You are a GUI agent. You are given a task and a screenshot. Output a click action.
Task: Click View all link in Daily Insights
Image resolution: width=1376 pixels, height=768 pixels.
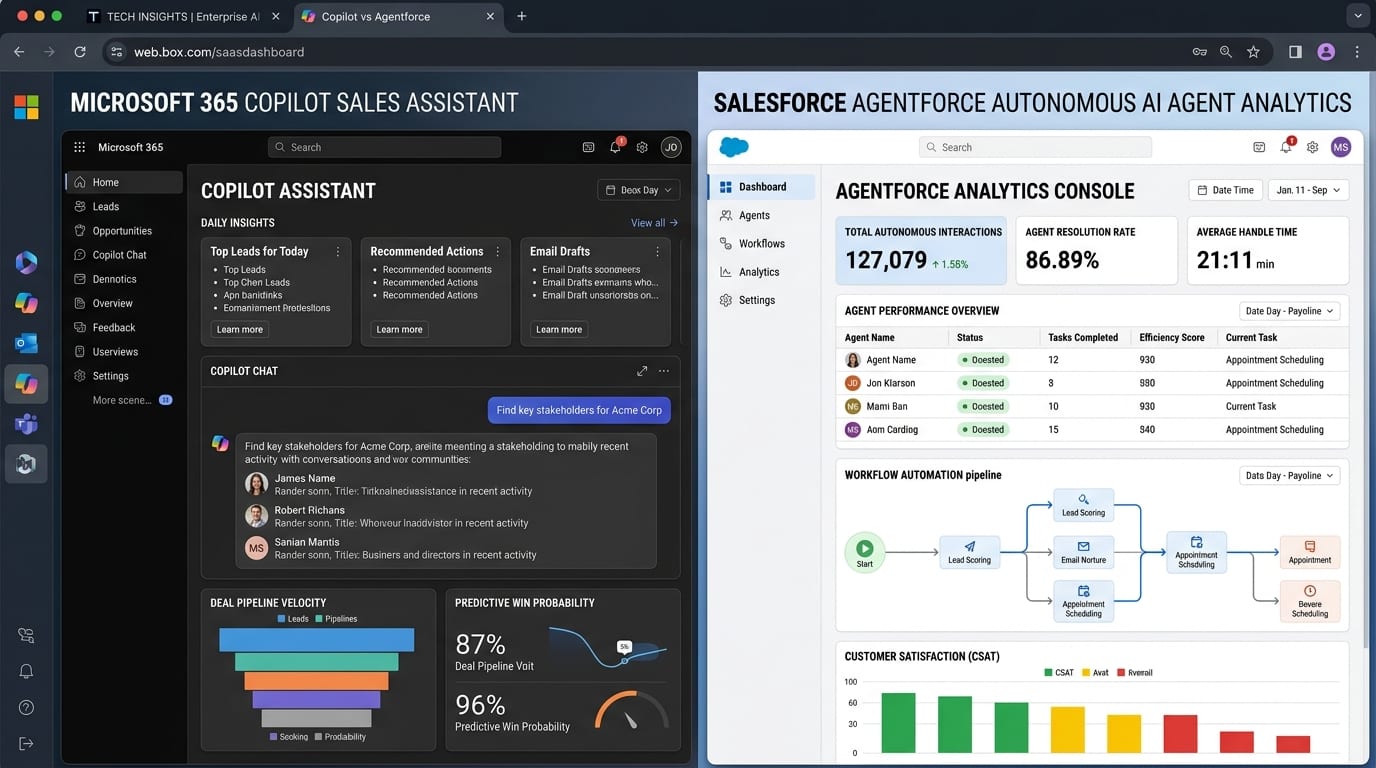click(x=654, y=223)
